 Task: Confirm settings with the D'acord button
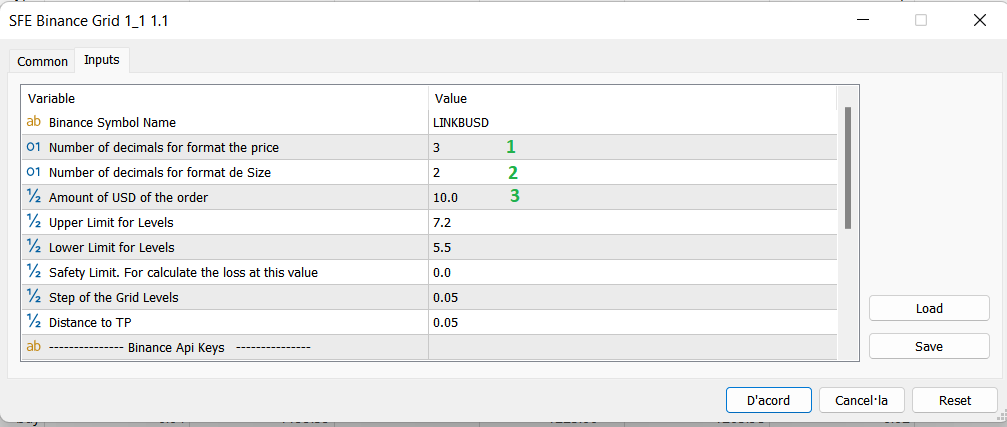click(x=768, y=400)
